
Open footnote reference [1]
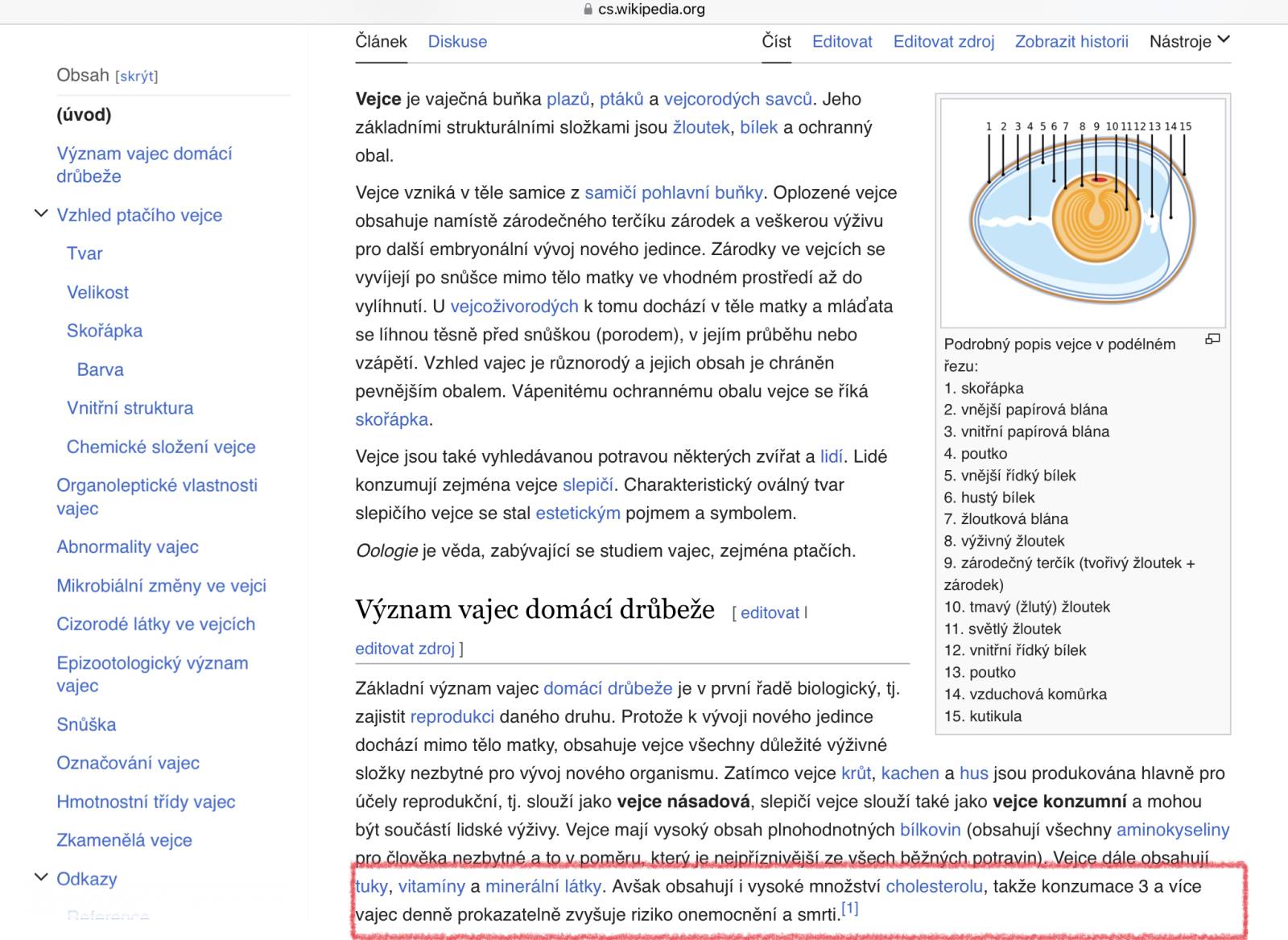[x=850, y=909]
